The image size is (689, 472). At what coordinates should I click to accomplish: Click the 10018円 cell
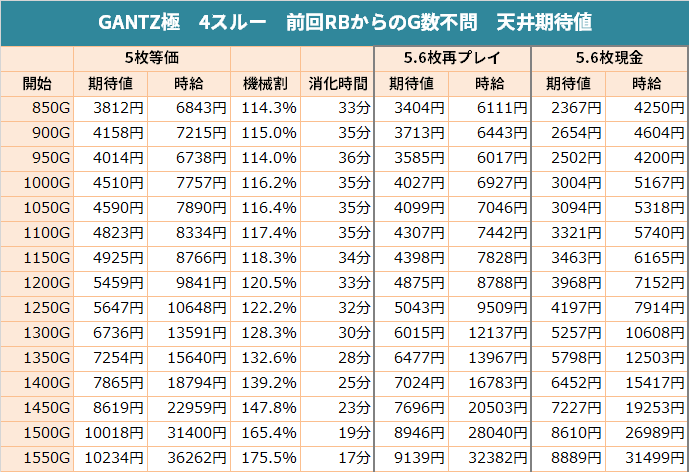(x=110, y=434)
